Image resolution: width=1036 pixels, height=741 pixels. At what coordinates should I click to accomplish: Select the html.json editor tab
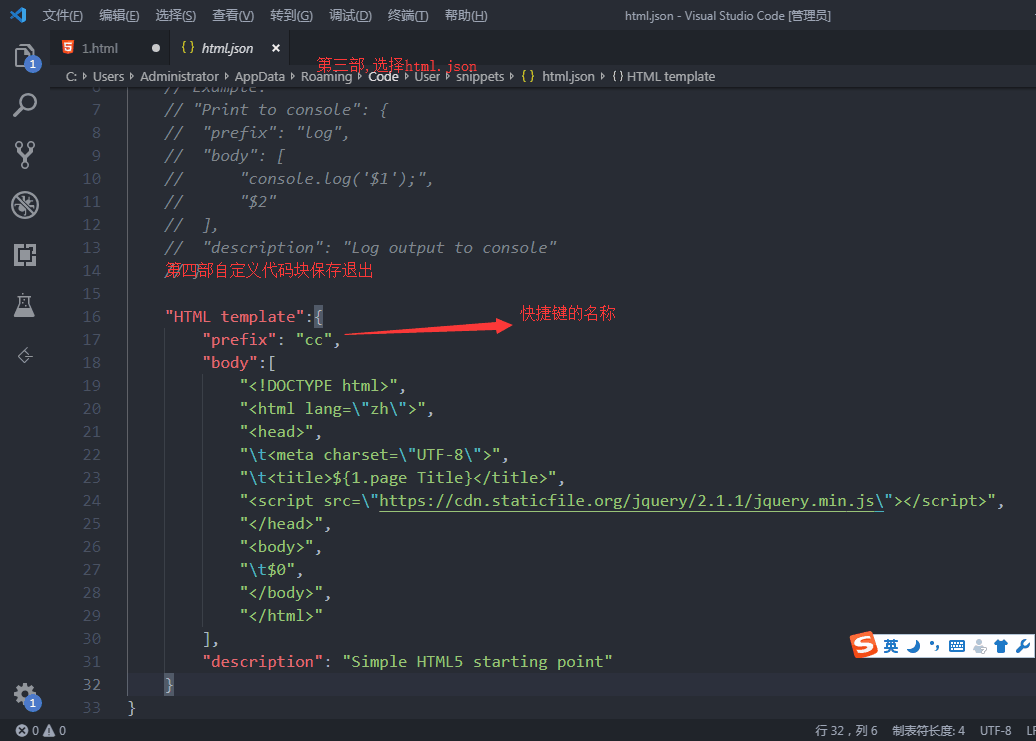tap(227, 48)
